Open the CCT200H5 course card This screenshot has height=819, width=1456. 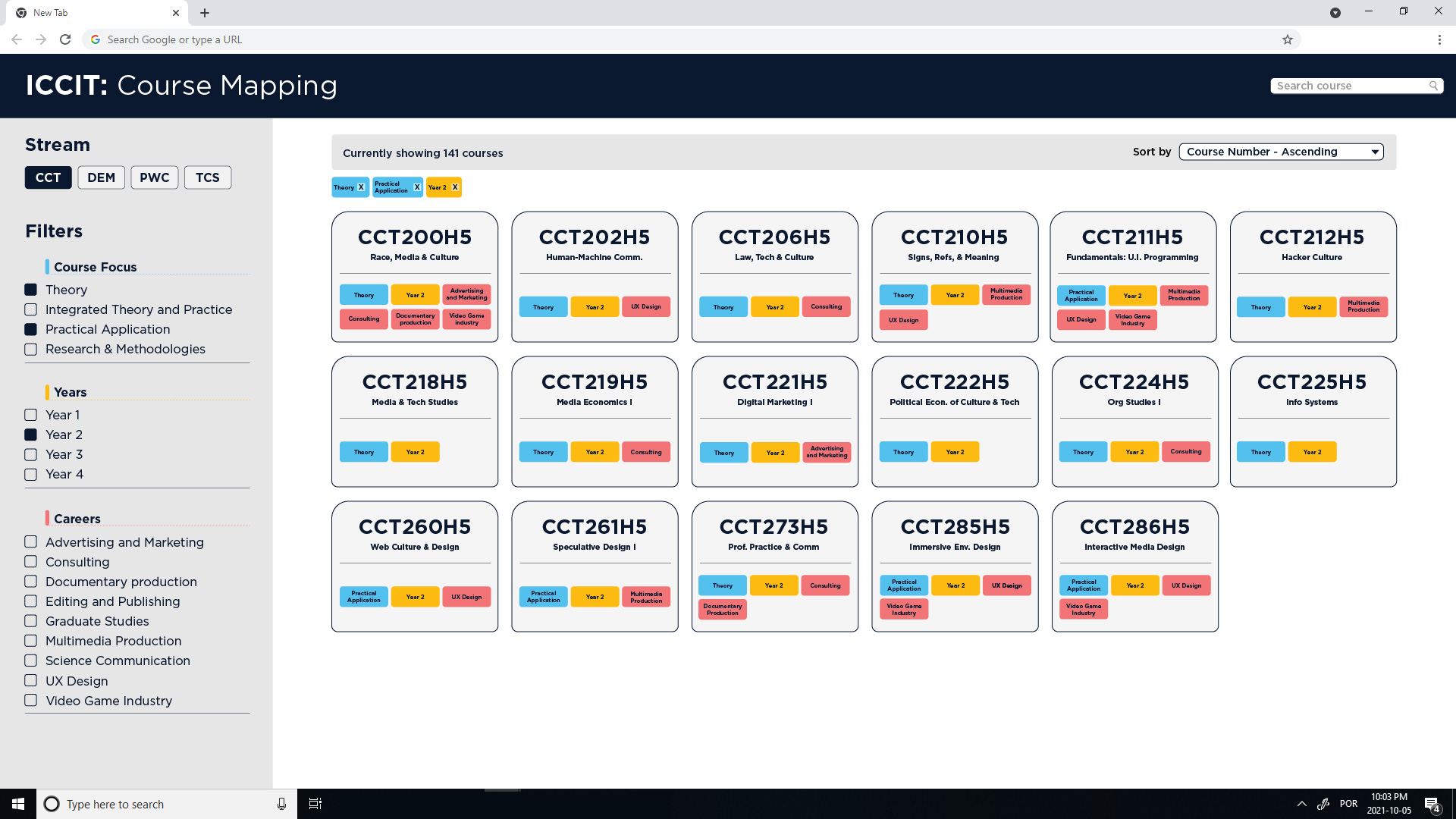point(414,237)
